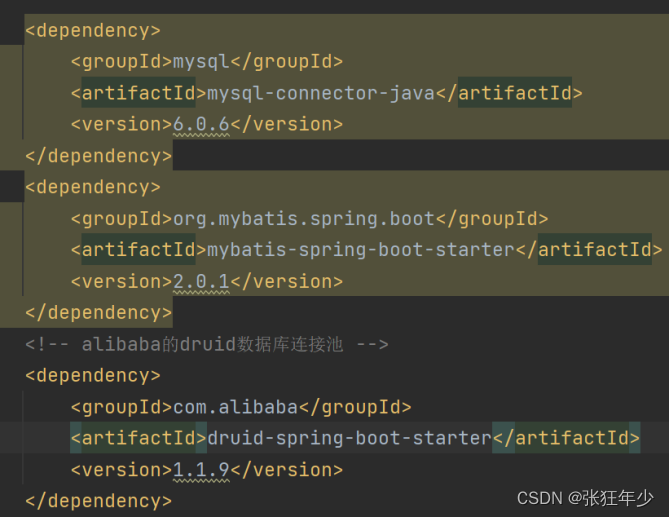Click the opening dependency tag above org.mybatis.spring.boot
The height and width of the screenshot is (517, 670).
93,188
